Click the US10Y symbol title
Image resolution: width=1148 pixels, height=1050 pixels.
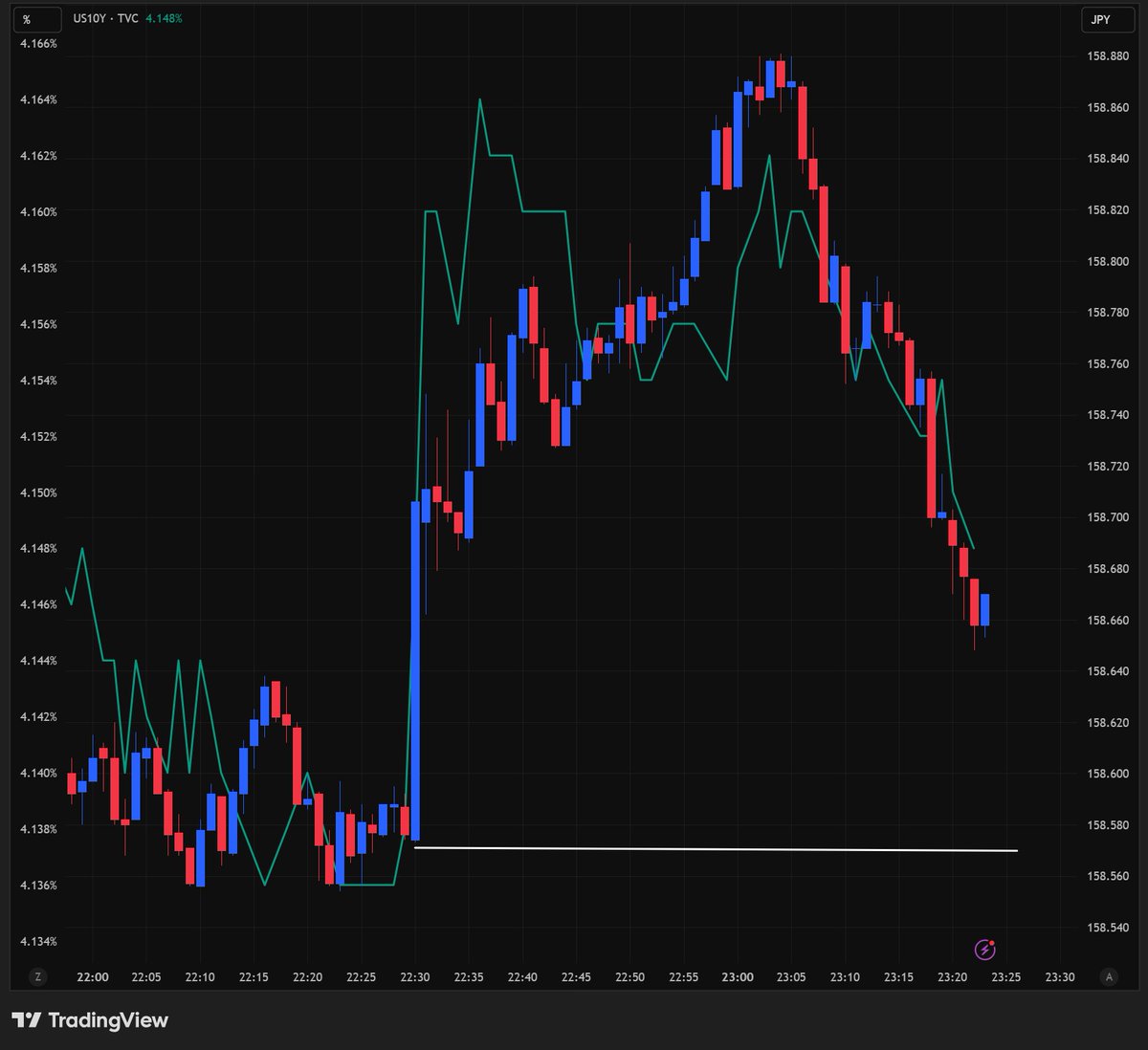(89, 18)
